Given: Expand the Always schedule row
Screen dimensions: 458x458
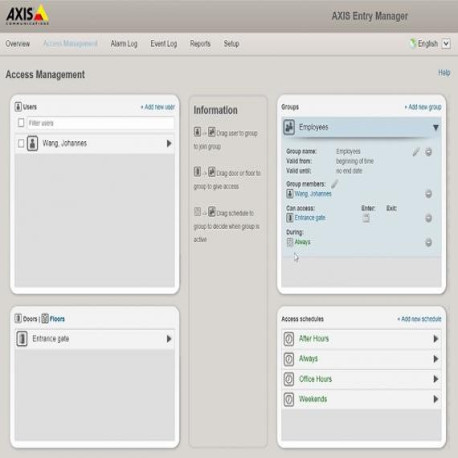Looking at the screenshot, I should click(x=436, y=359).
